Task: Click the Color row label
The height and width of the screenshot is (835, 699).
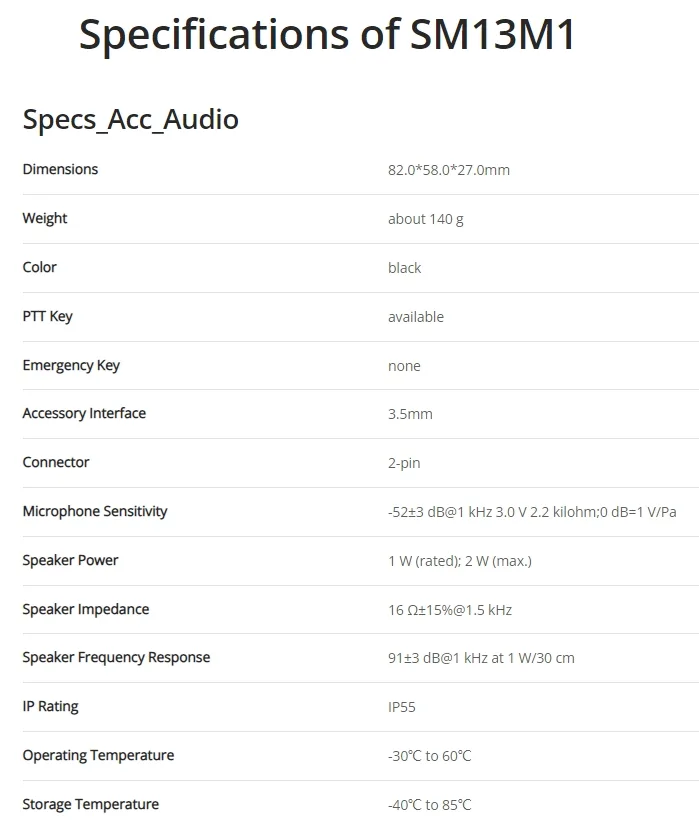Action: point(39,267)
